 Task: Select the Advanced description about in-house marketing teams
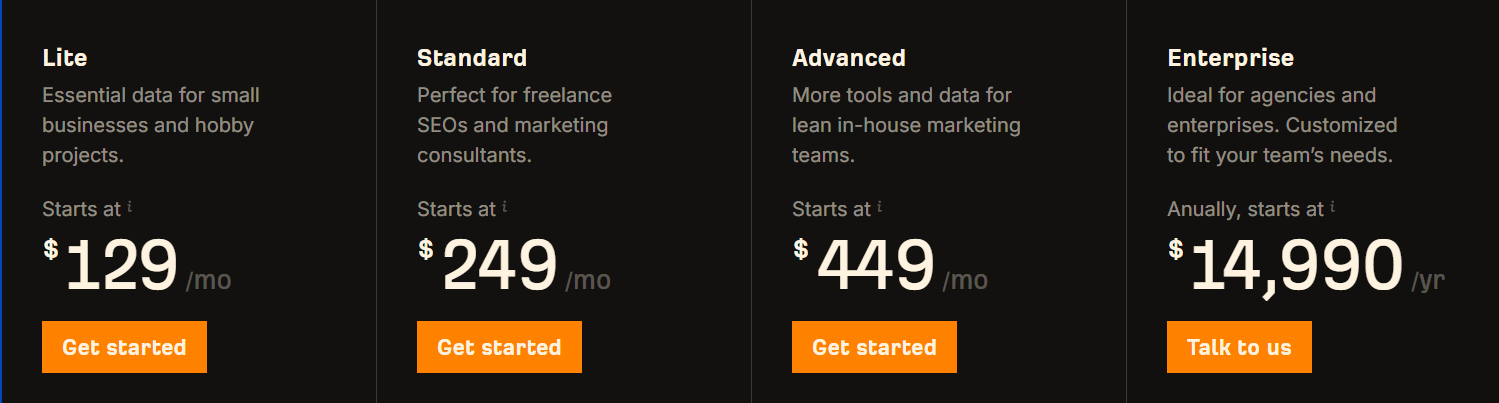tap(907, 126)
